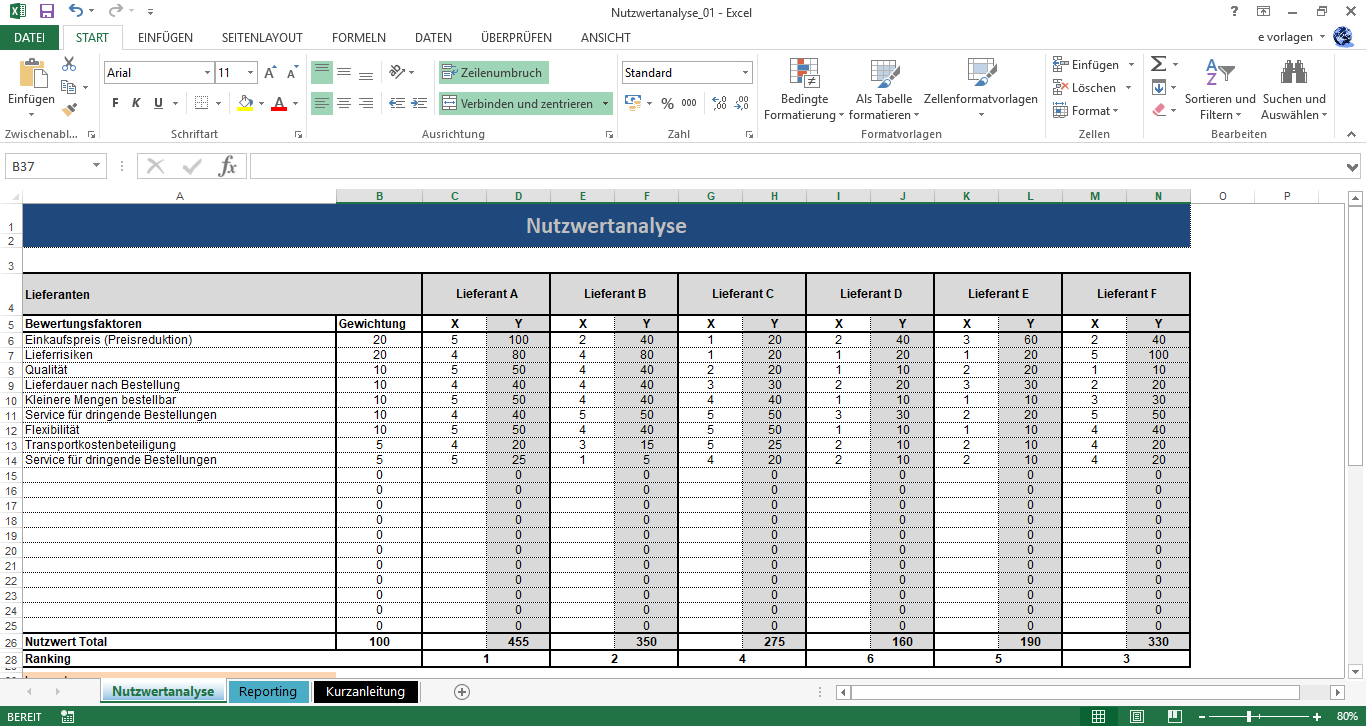Click the yellow fill color bucket
This screenshot has width=1366, height=726.
246,103
